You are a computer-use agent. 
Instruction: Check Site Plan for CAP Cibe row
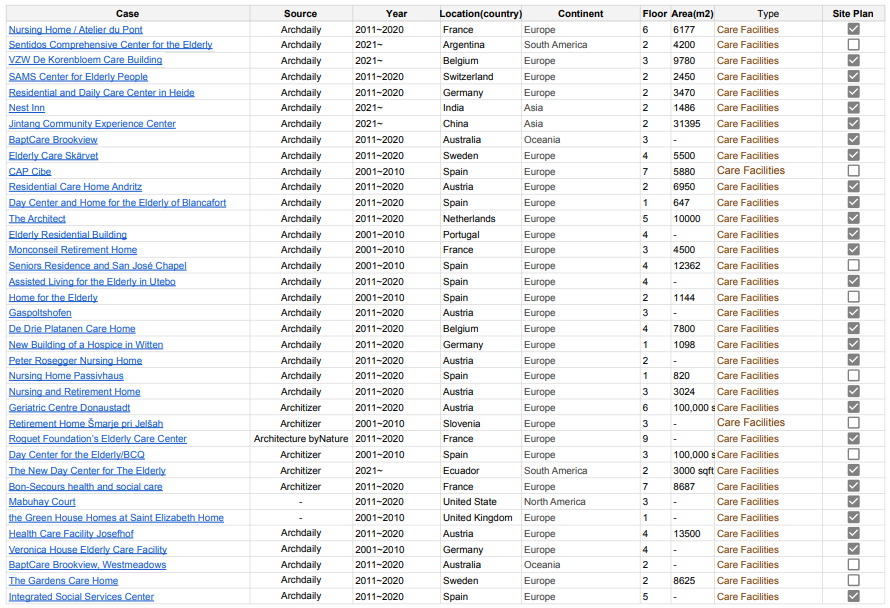tap(853, 171)
